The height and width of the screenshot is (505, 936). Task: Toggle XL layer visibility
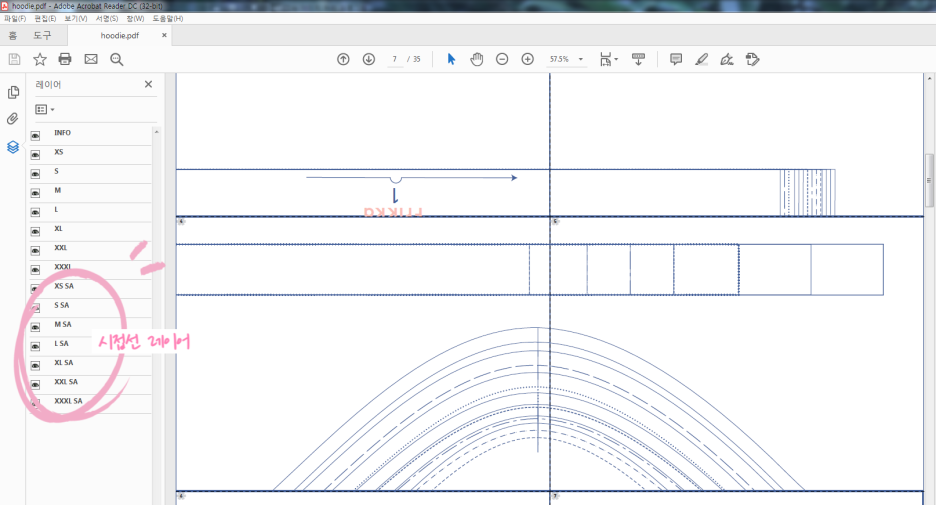click(x=35, y=231)
